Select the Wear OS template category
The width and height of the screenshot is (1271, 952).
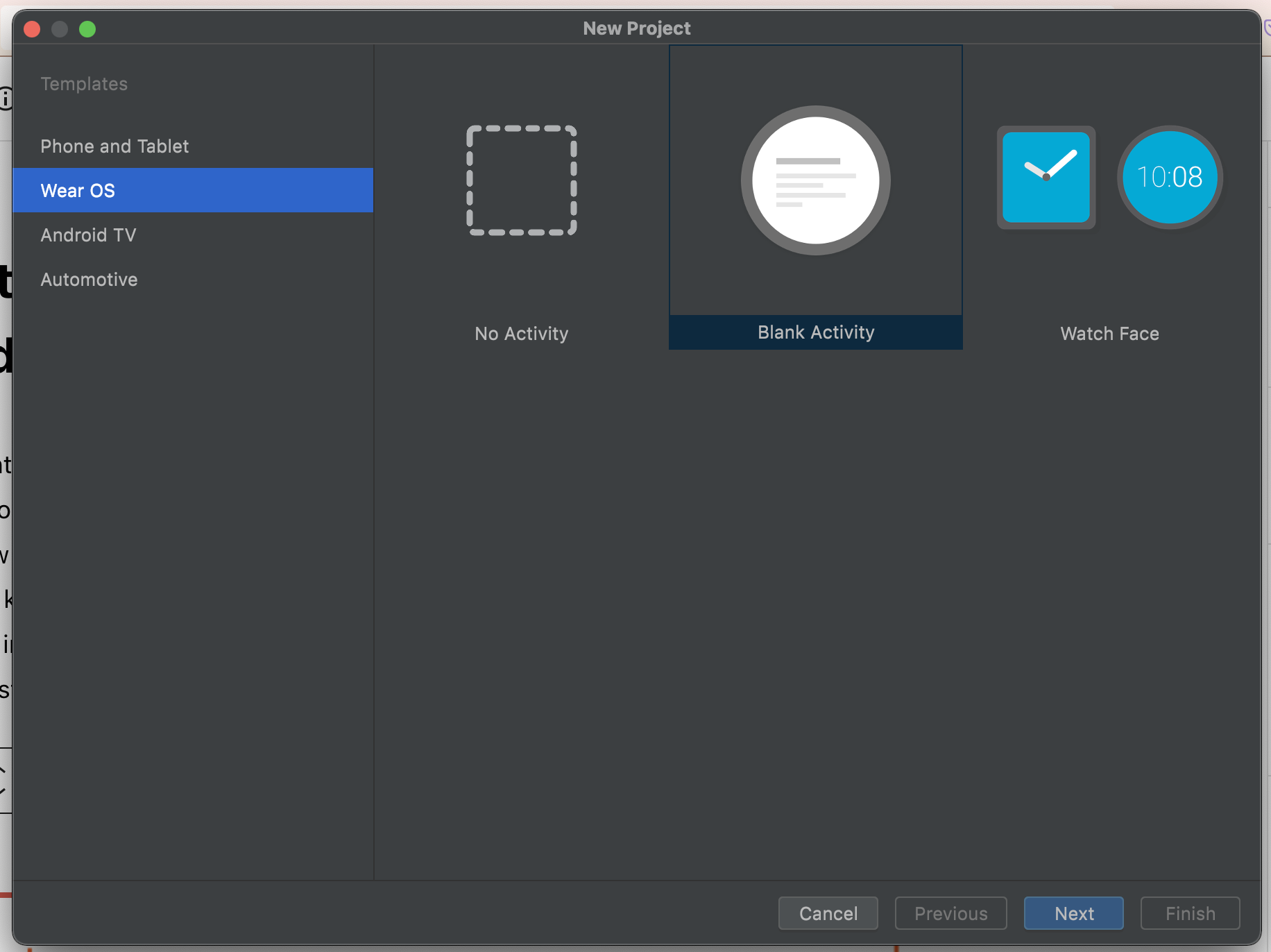click(78, 191)
